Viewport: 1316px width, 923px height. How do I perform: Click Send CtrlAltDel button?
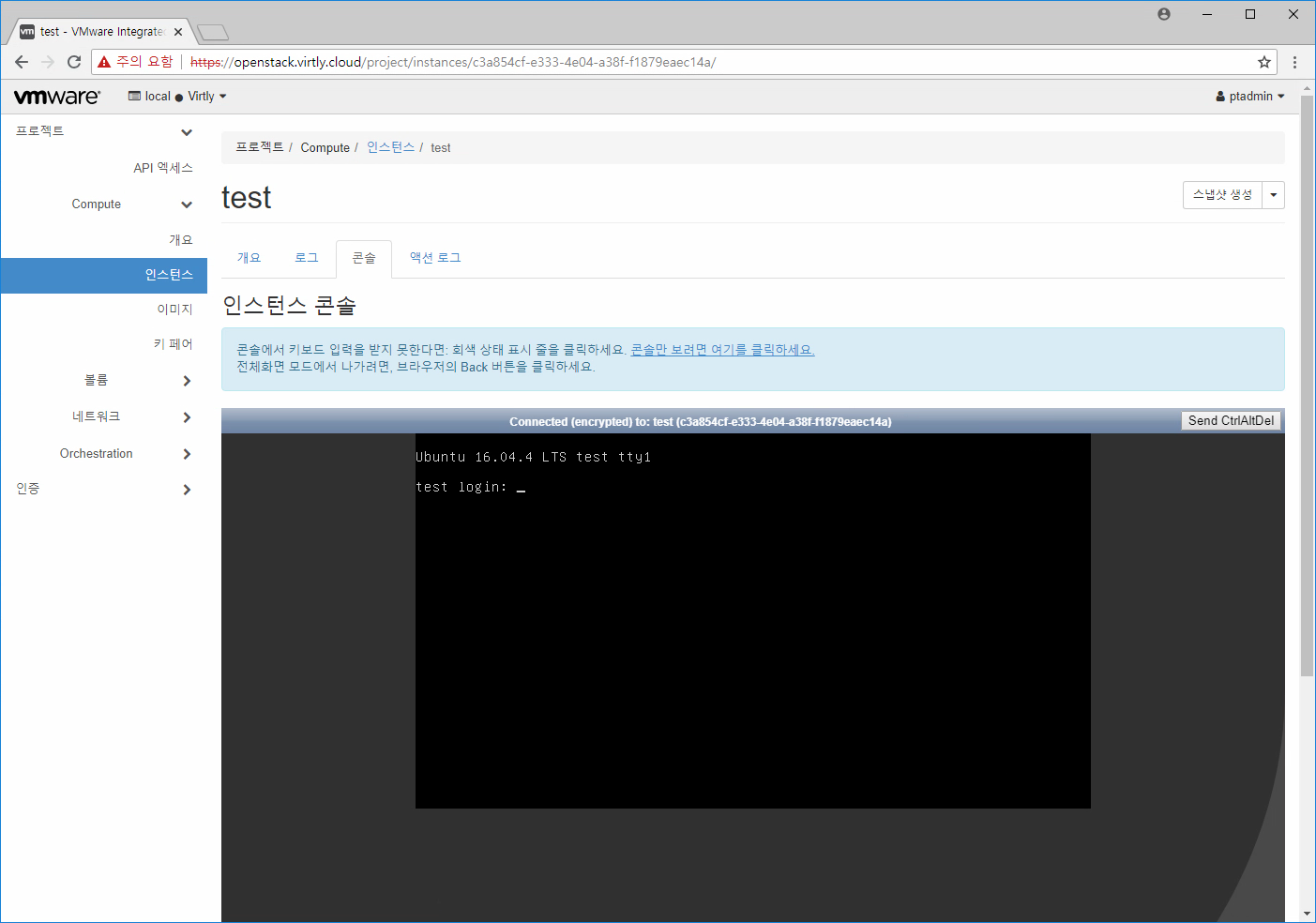(1231, 421)
